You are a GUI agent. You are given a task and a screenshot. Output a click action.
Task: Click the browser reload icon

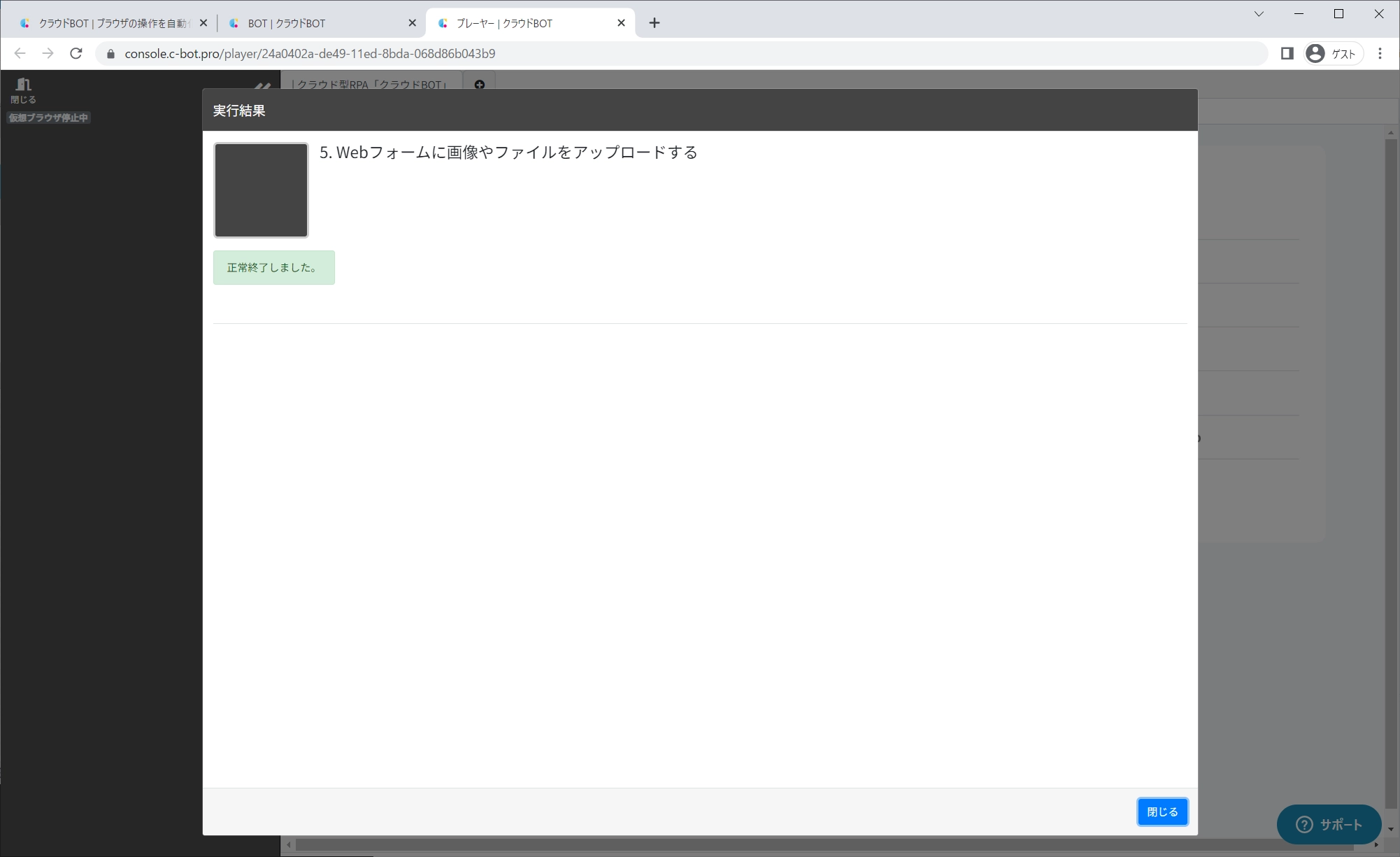(x=76, y=54)
